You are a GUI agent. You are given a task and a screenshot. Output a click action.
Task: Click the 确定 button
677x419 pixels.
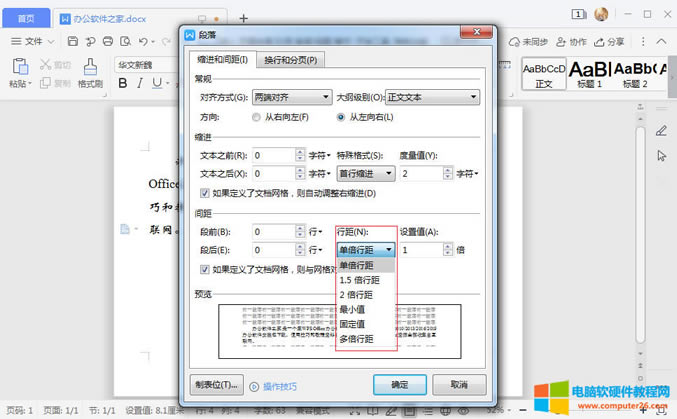coord(399,384)
